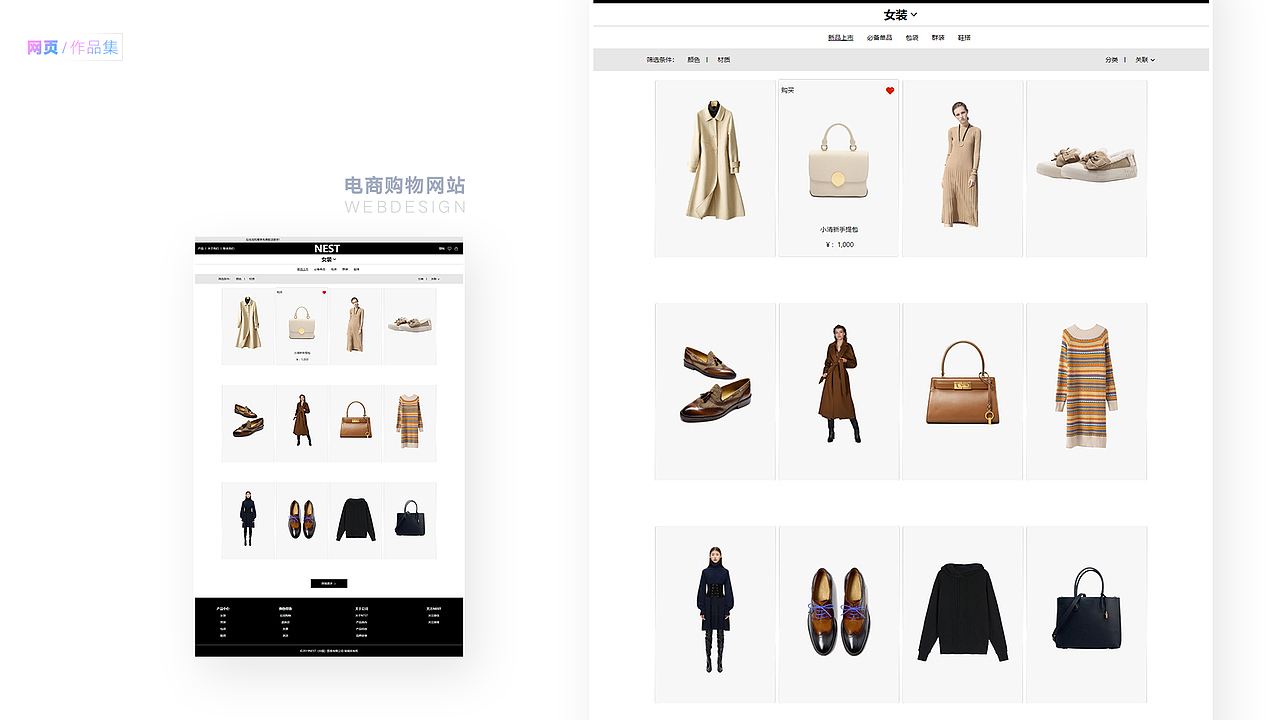The width and height of the screenshot is (1280, 720).
Task: Open 新品上市 tab in large page
Action: (841, 38)
